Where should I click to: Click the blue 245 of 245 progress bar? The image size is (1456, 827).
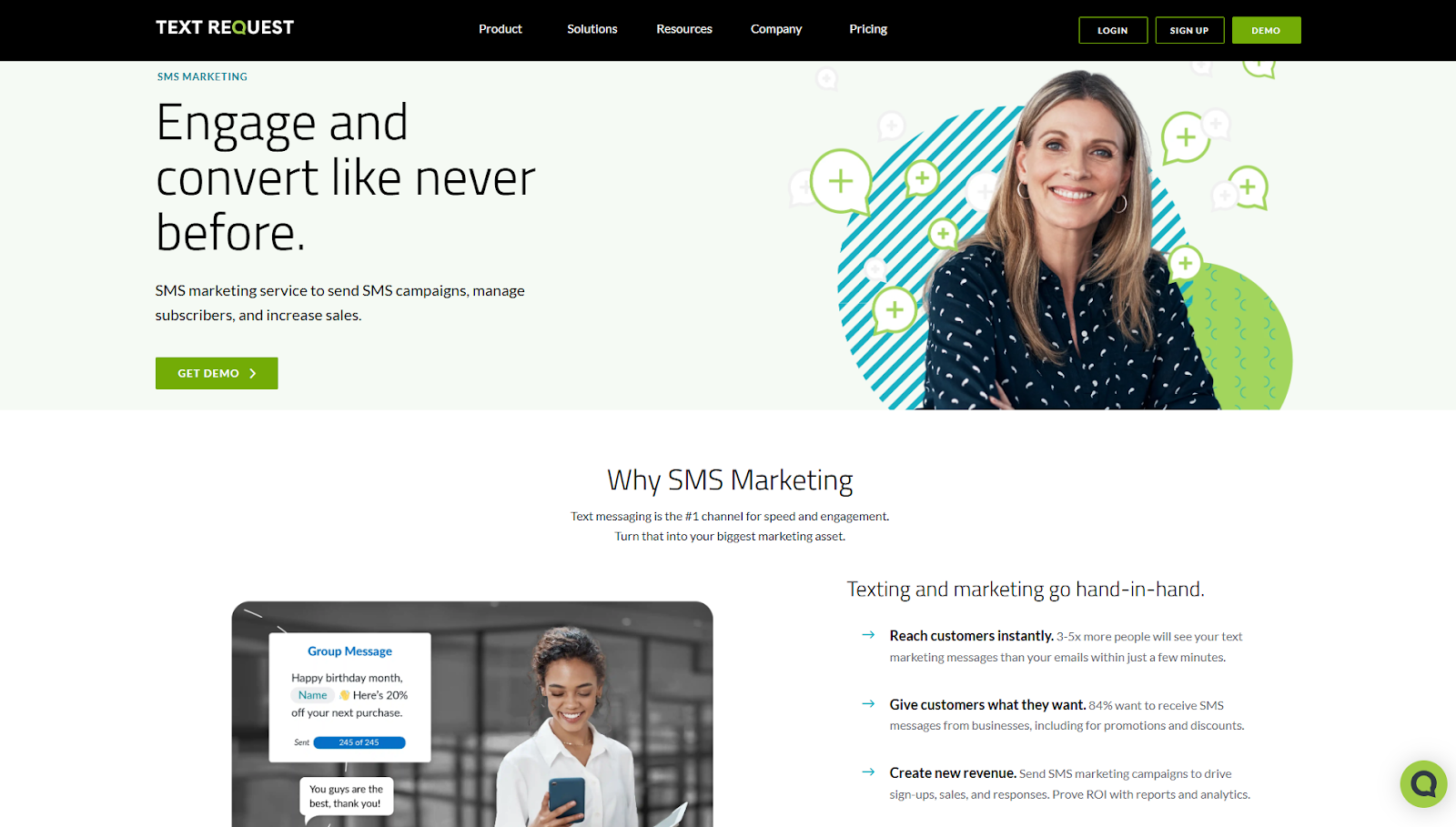pos(359,742)
